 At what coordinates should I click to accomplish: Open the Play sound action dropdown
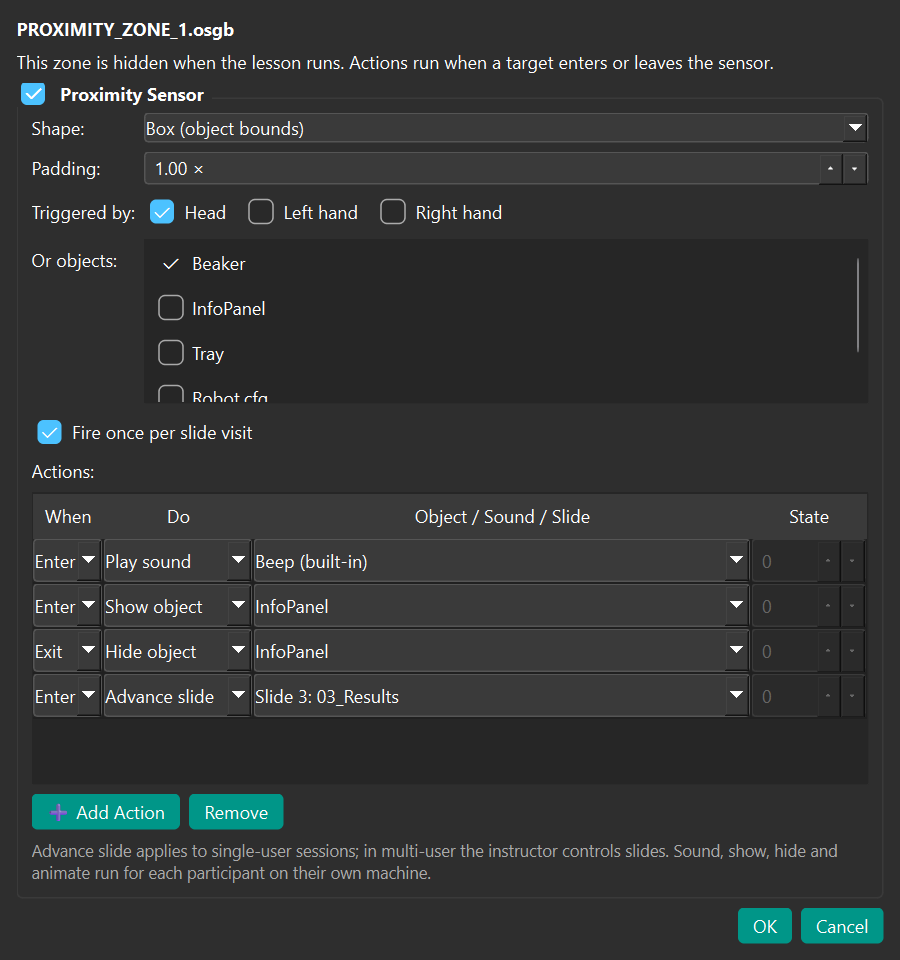pyautogui.click(x=177, y=561)
